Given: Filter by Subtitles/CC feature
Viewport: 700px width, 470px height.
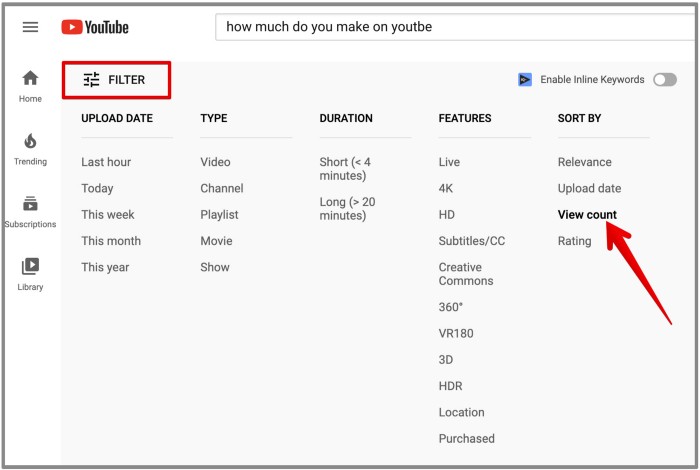Looking at the screenshot, I should (x=472, y=241).
